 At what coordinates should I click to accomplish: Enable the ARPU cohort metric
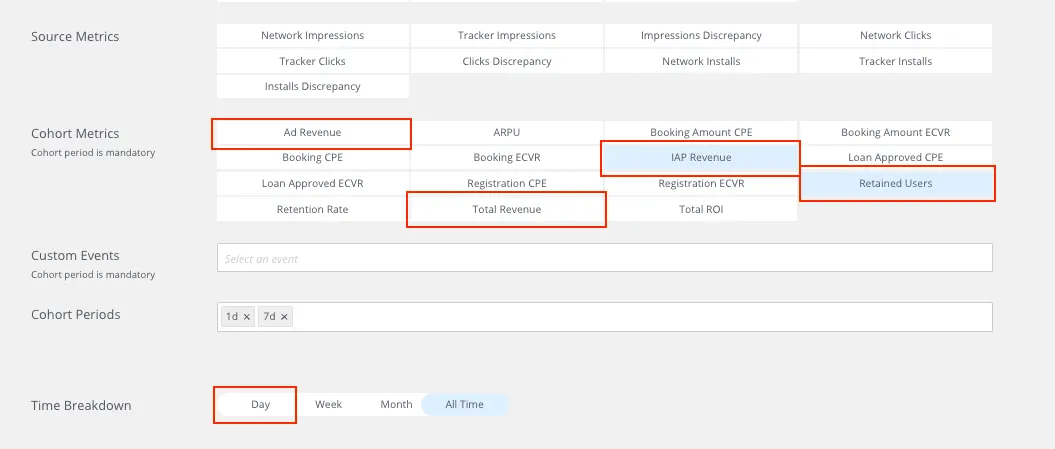click(x=506, y=133)
